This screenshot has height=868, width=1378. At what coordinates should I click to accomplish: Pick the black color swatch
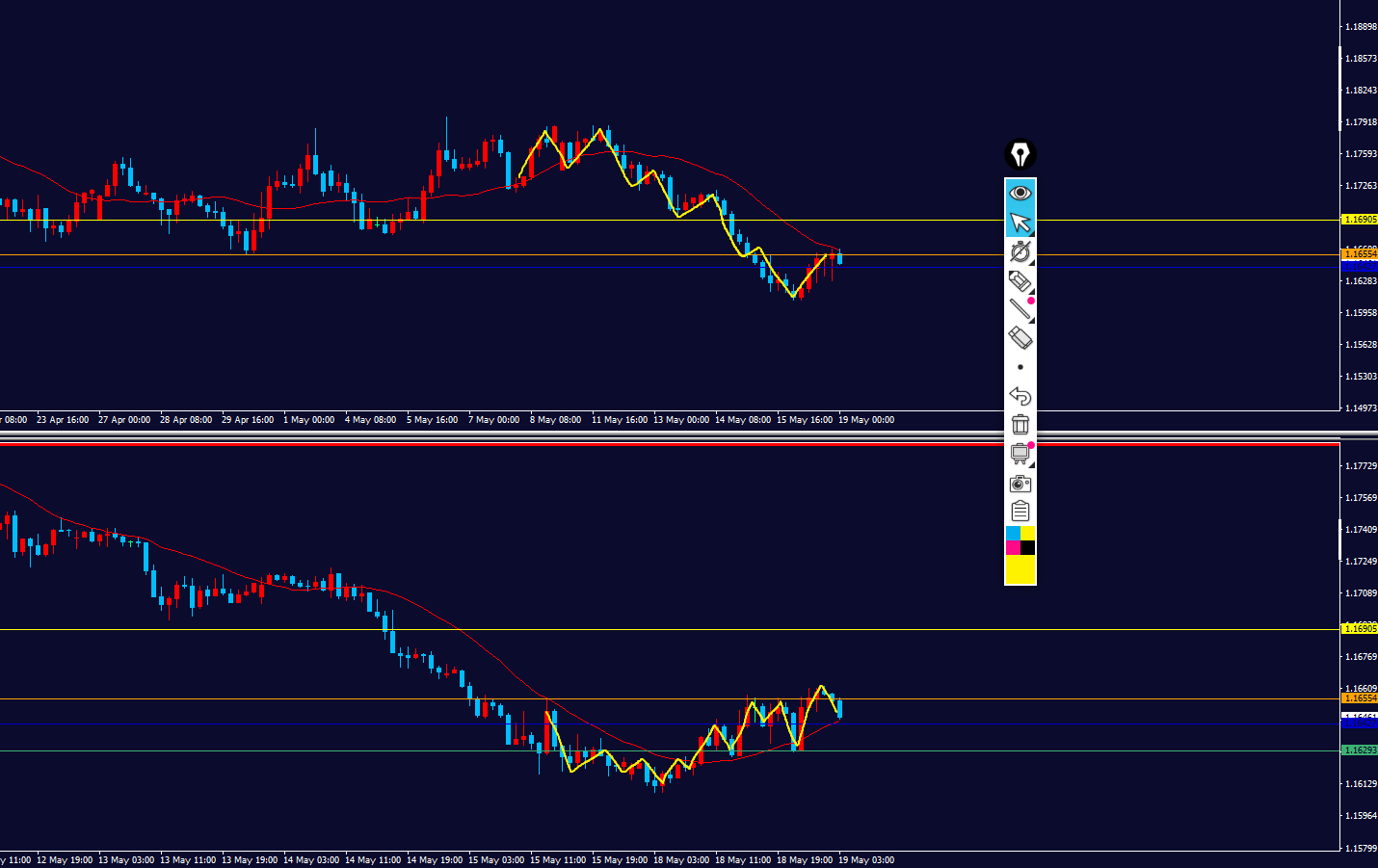click(x=1027, y=547)
